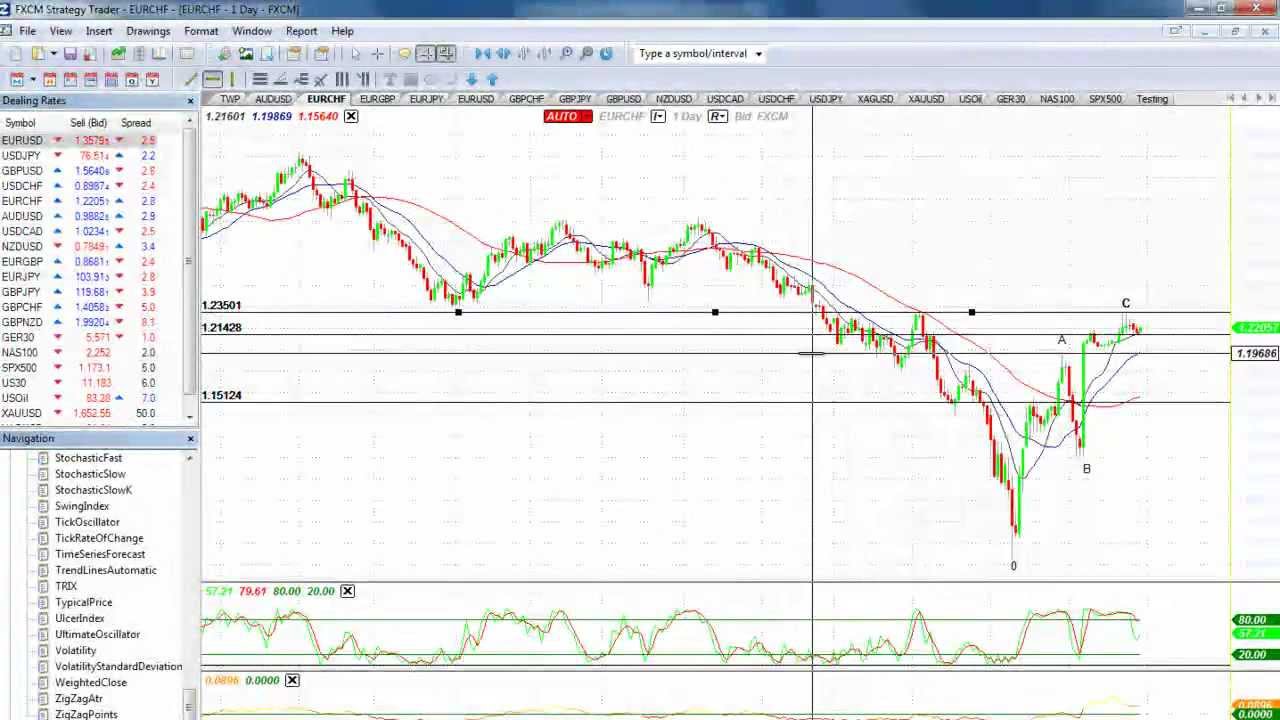Screen dimensions: 1280x720
Task: Click the blue up arrow marker tool
Action: point(492,79)
